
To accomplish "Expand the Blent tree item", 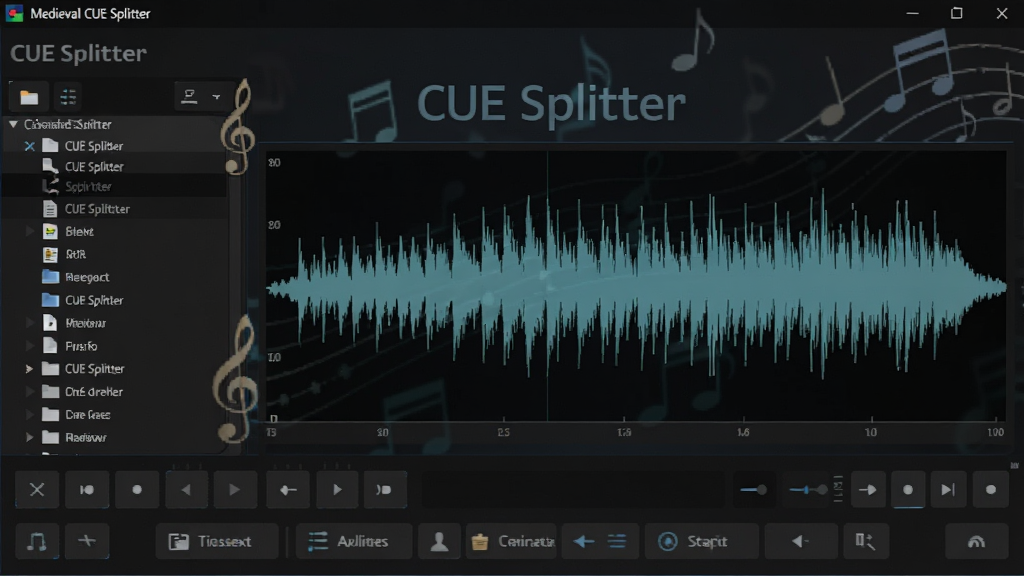I will pos(29,231).
